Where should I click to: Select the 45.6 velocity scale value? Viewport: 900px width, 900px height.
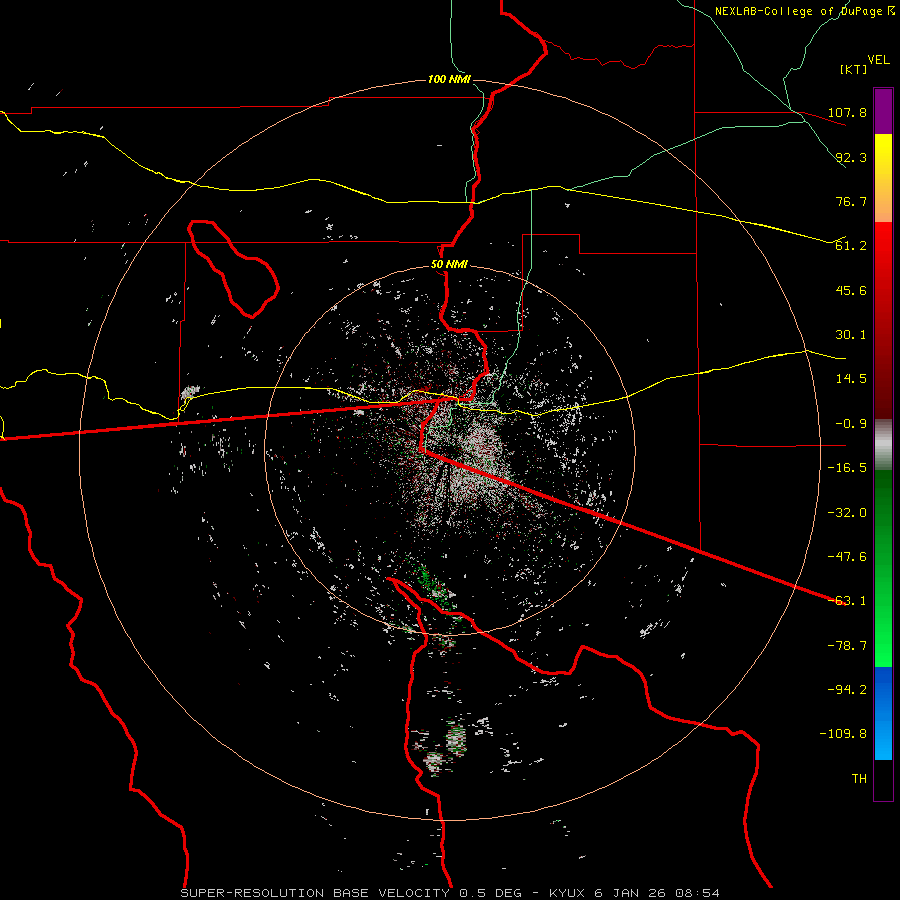click(851, 290)
